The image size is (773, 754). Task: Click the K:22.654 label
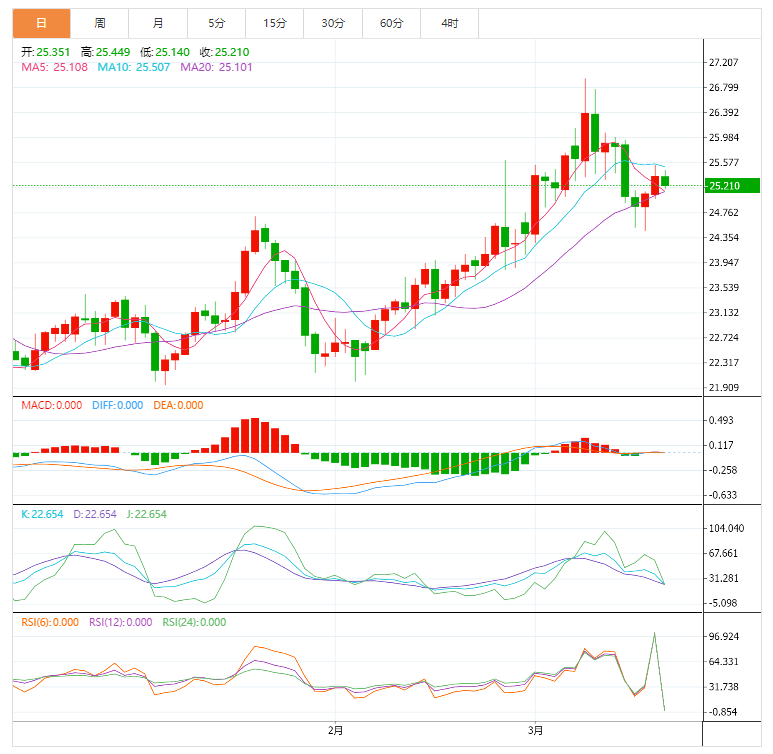coord(42,514)
